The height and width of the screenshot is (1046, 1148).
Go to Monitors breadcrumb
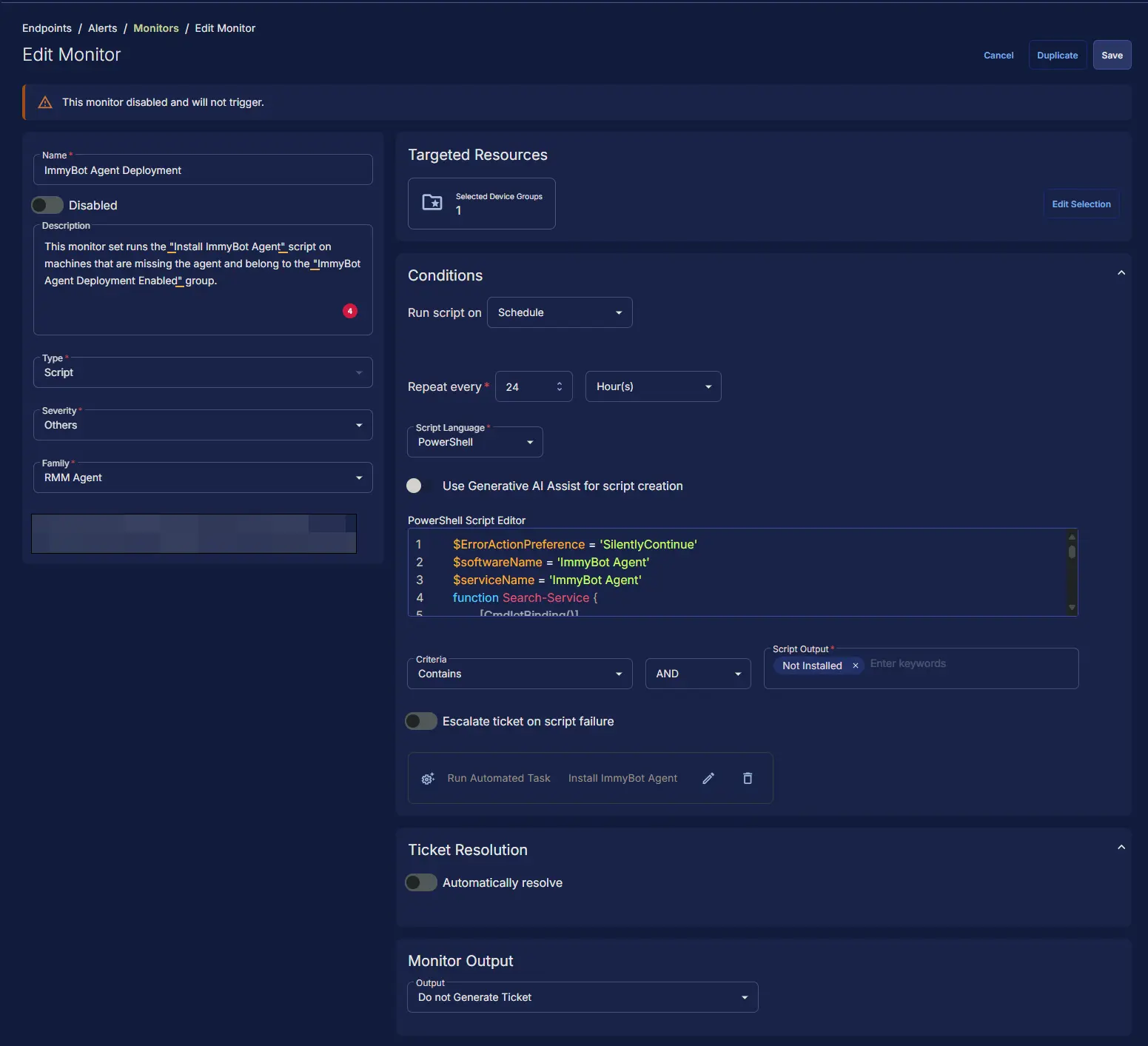click(156, 28)
